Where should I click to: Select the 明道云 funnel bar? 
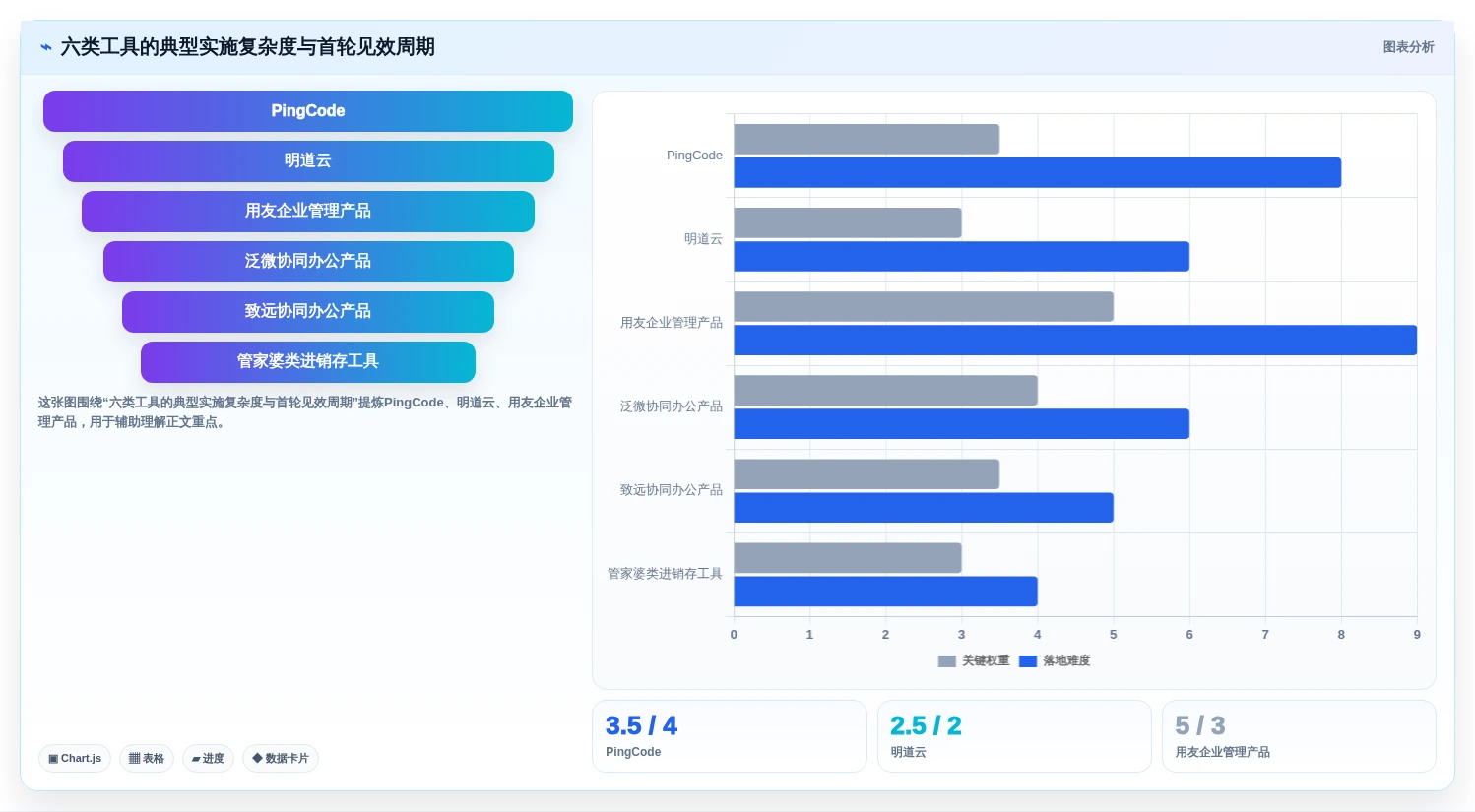tap(308, 161)
